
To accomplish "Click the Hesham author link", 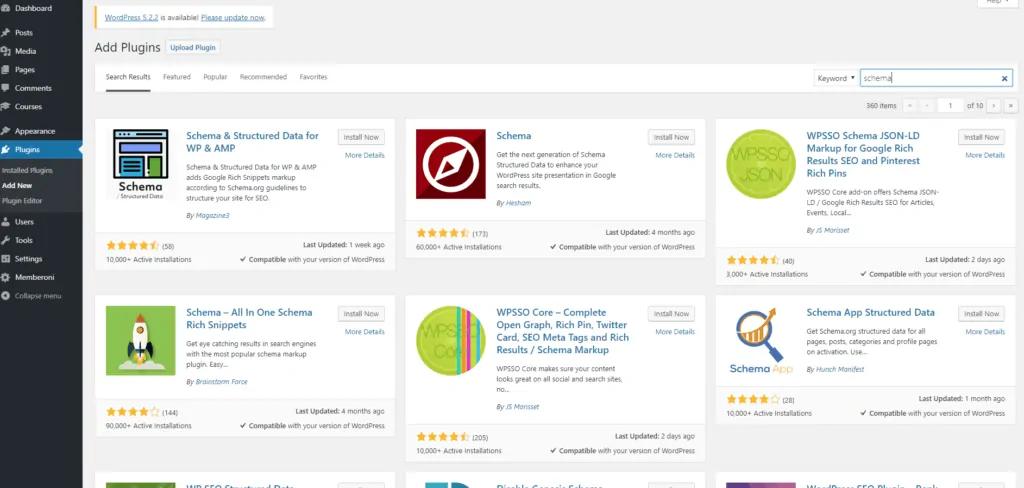I will (519, 203).
